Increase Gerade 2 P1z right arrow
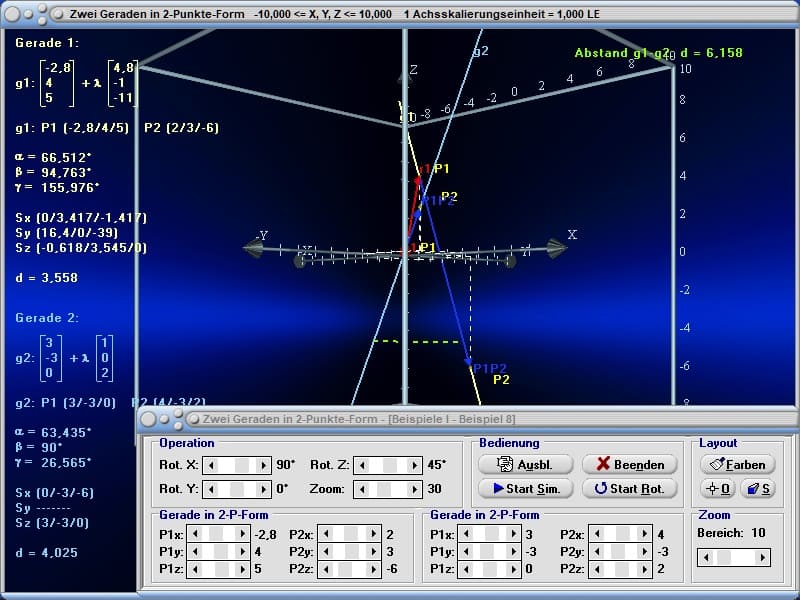800x600 pixels. point(513,569)
